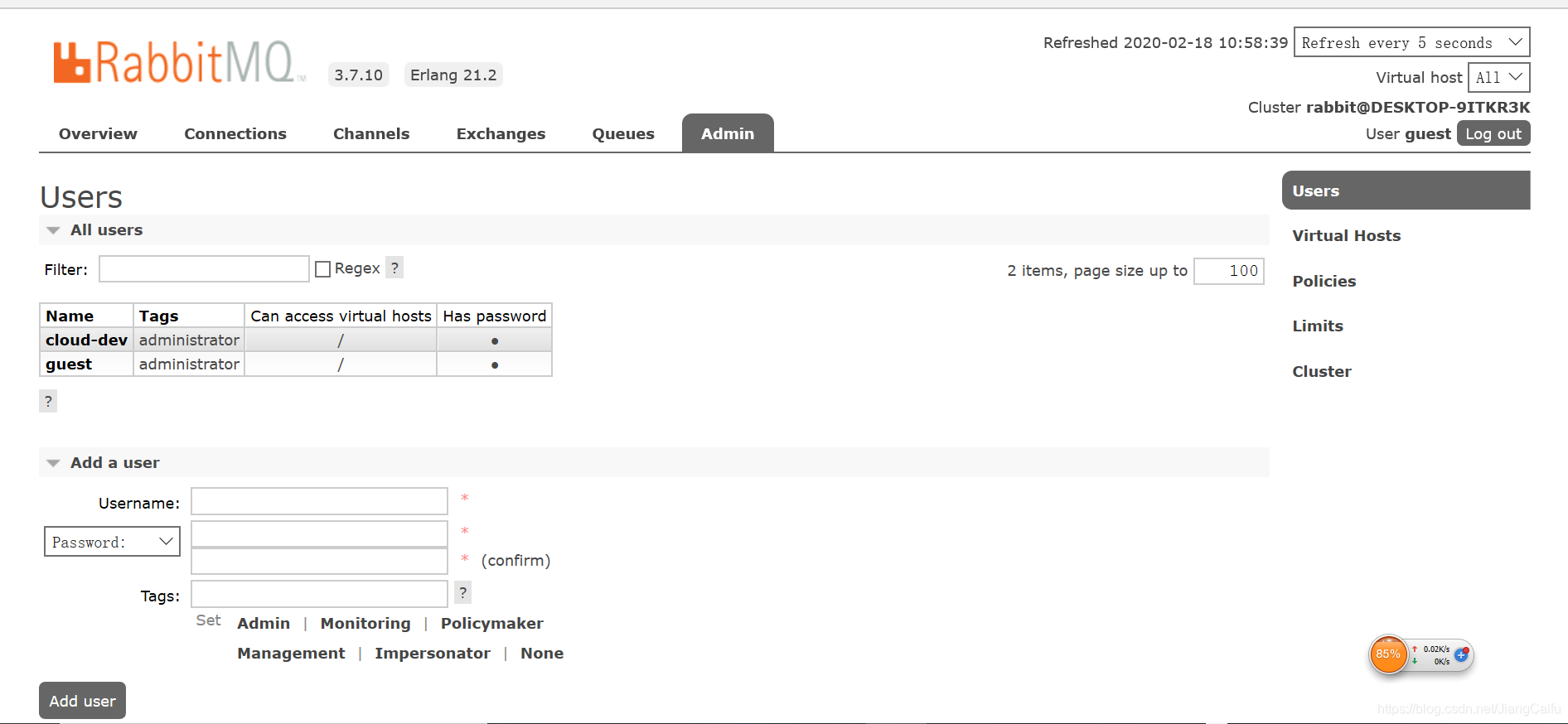Image resolution: width=1568 pixels, height=724 pixels.
Task: Open the Queues tab
Action: coord(623,133)
